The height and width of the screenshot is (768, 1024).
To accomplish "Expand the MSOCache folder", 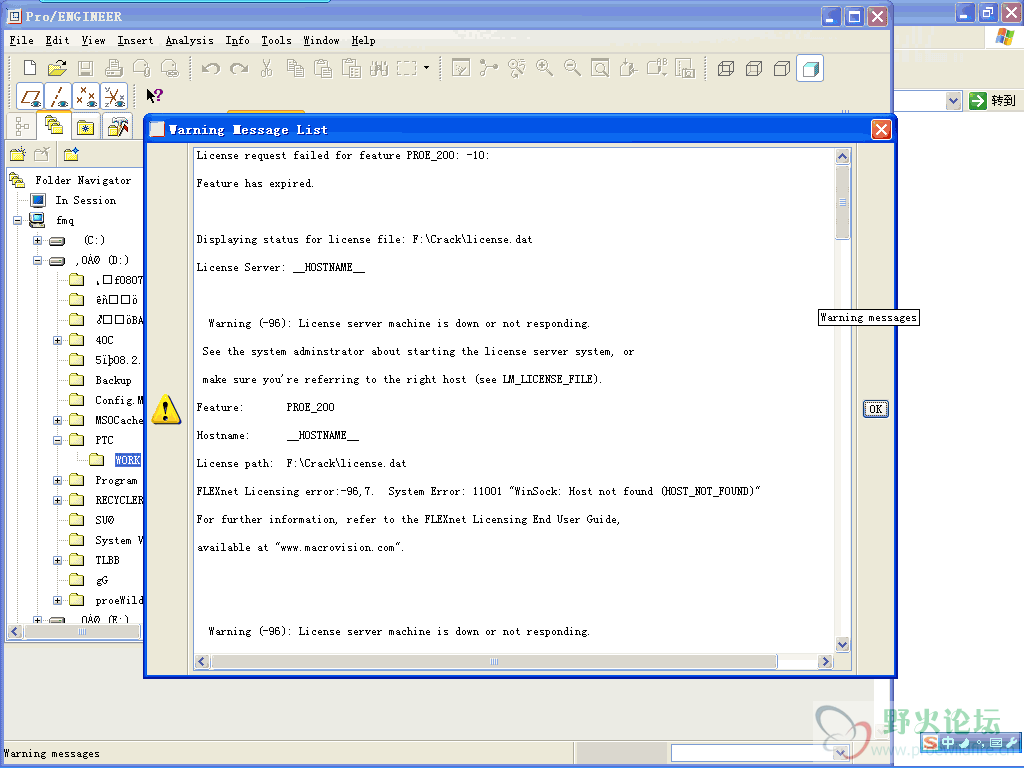I will 57,421.
